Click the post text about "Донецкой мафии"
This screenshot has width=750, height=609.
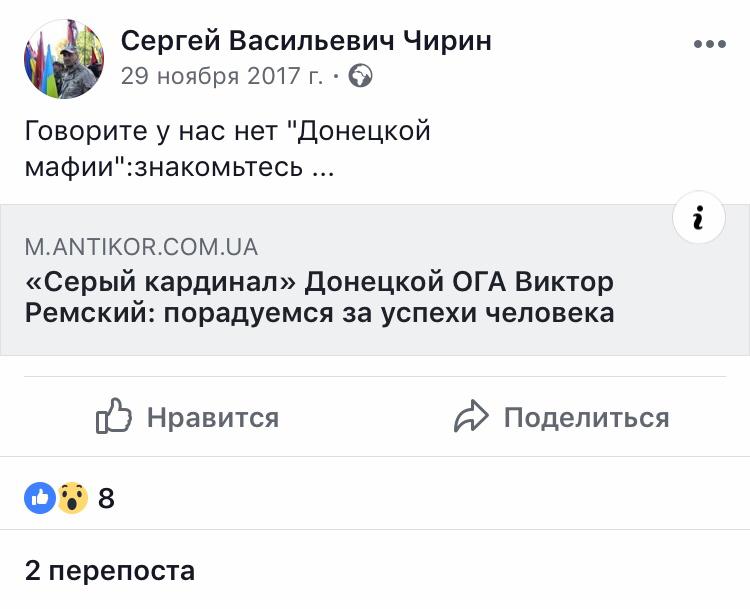228,131
